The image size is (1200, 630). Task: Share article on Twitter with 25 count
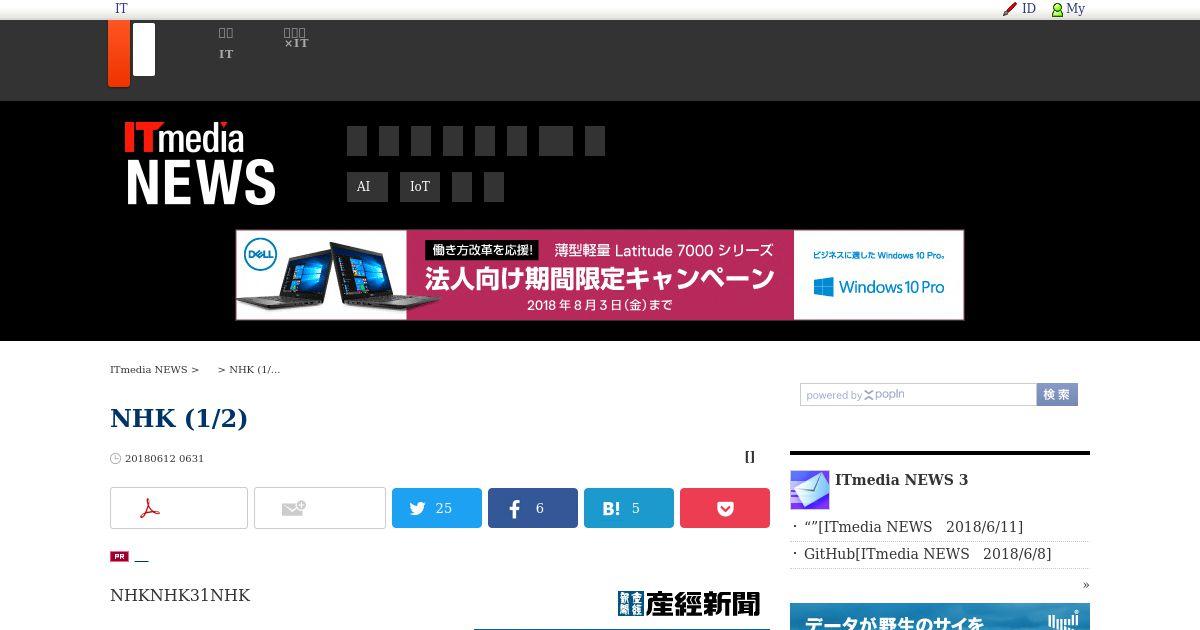(437, 508)
